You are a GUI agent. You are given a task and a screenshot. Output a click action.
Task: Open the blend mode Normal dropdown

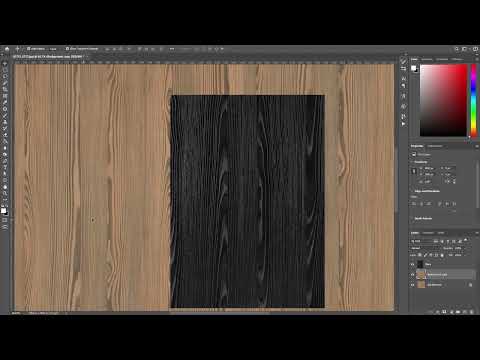tap(425, 248)
